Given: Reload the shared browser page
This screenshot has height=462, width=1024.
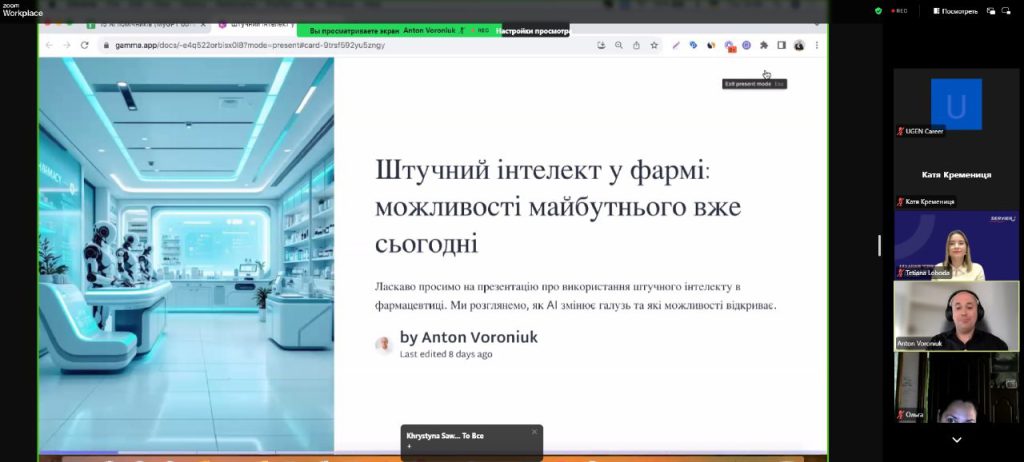Looking at the screenshot, I should 84,45.
